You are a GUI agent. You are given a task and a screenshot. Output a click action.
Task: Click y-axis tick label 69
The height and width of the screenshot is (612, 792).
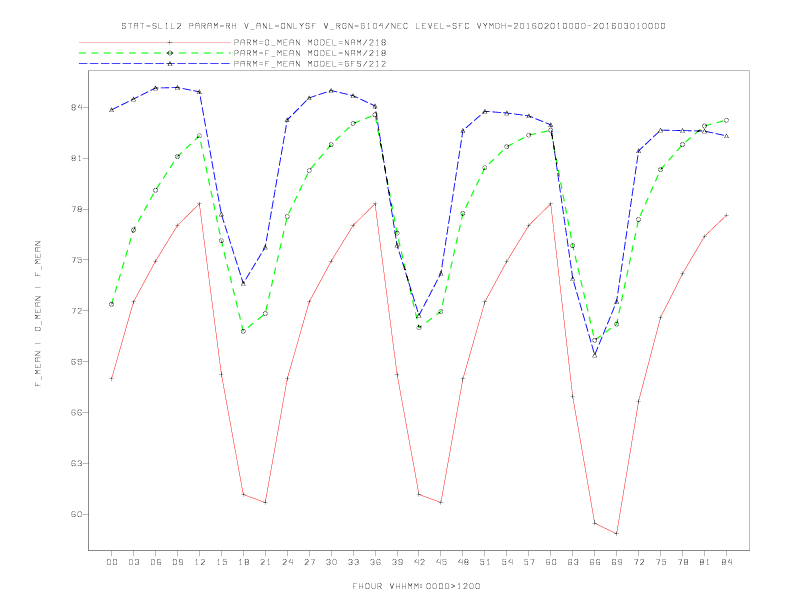[77, 362]
